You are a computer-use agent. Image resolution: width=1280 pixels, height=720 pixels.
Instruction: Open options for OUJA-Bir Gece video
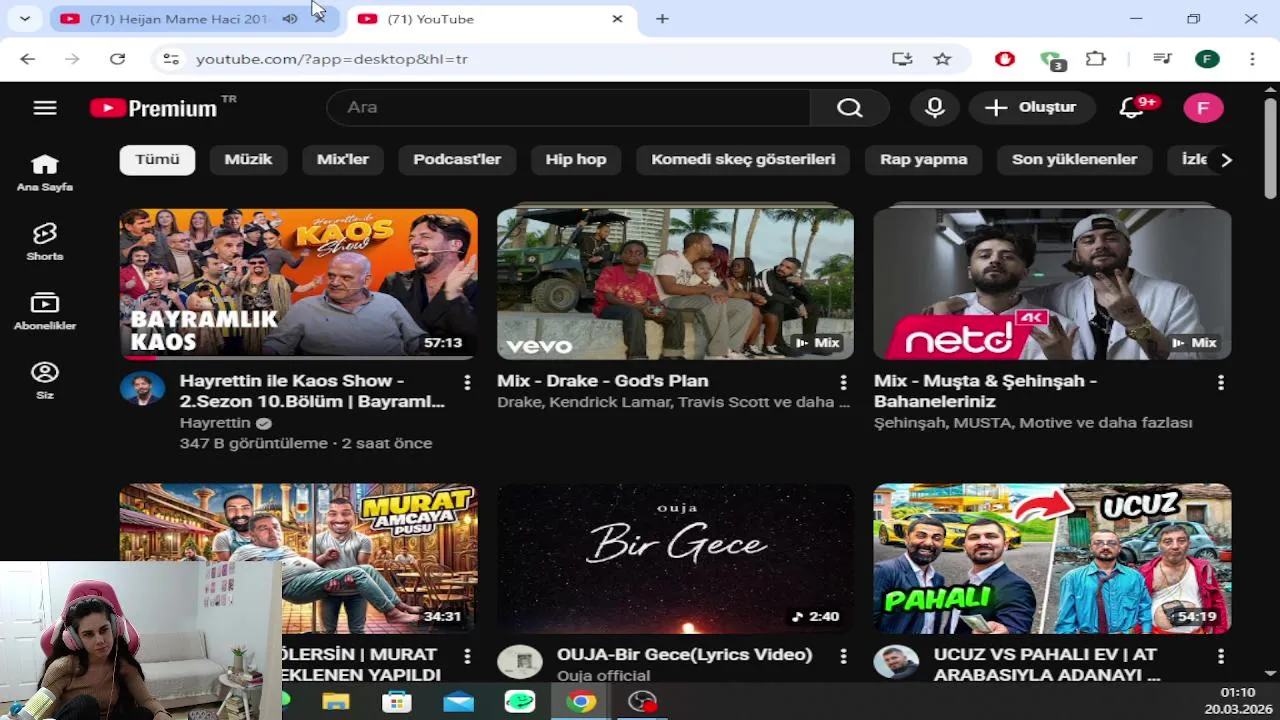(843, 656)
